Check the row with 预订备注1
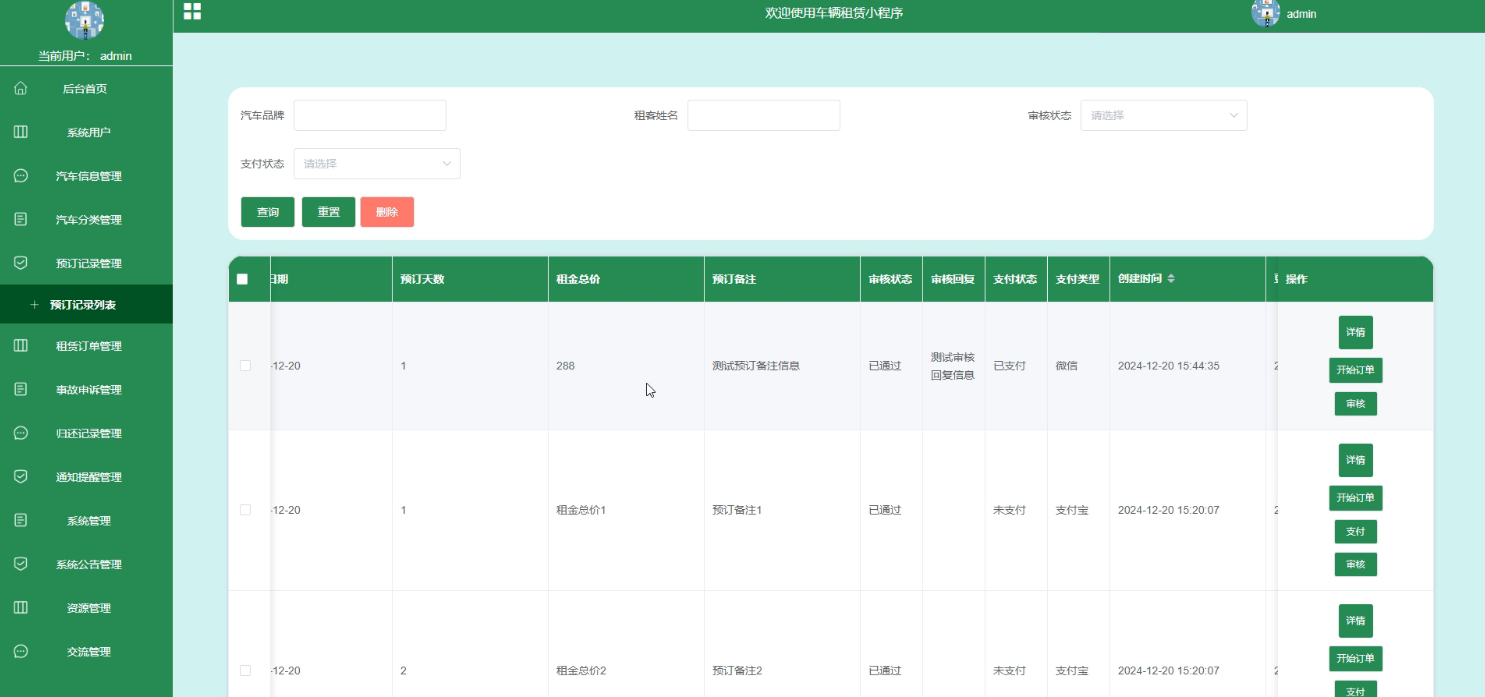This screenshot has width=1485, height=697. (245, 510)
